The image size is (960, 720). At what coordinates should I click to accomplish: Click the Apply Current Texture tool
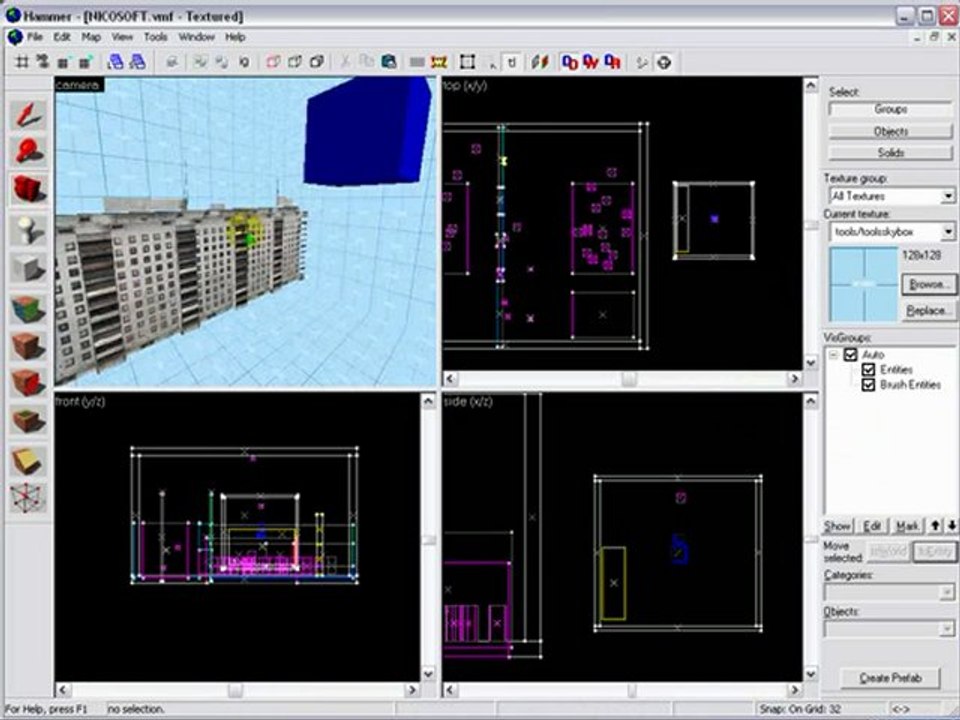point(28,347)
